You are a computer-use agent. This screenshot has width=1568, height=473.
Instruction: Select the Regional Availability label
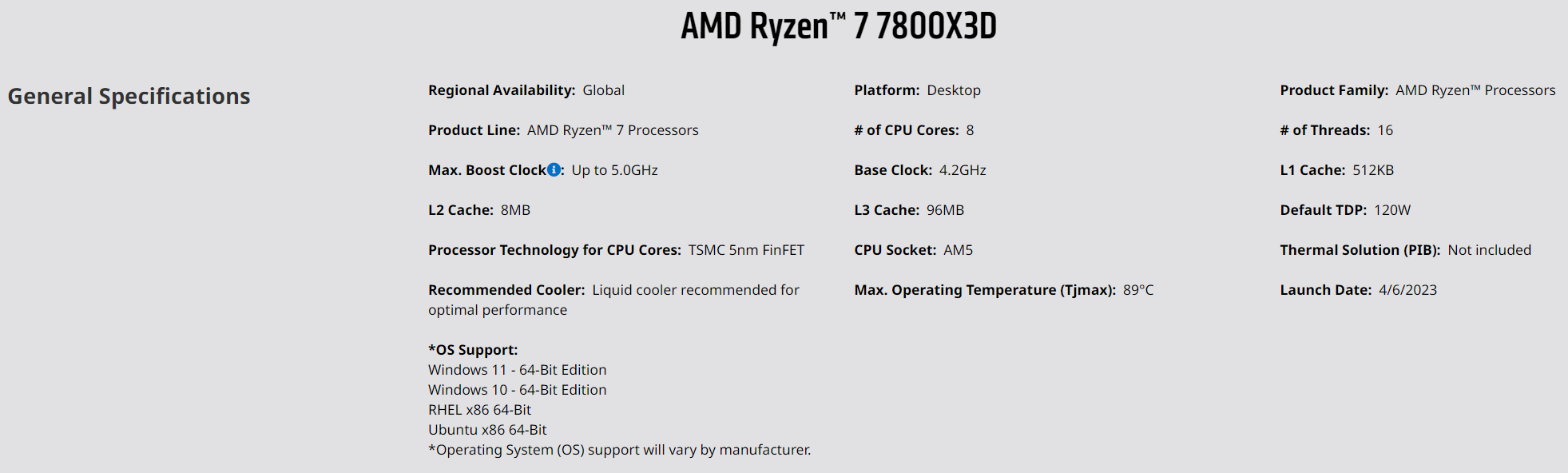click(501, 90)
